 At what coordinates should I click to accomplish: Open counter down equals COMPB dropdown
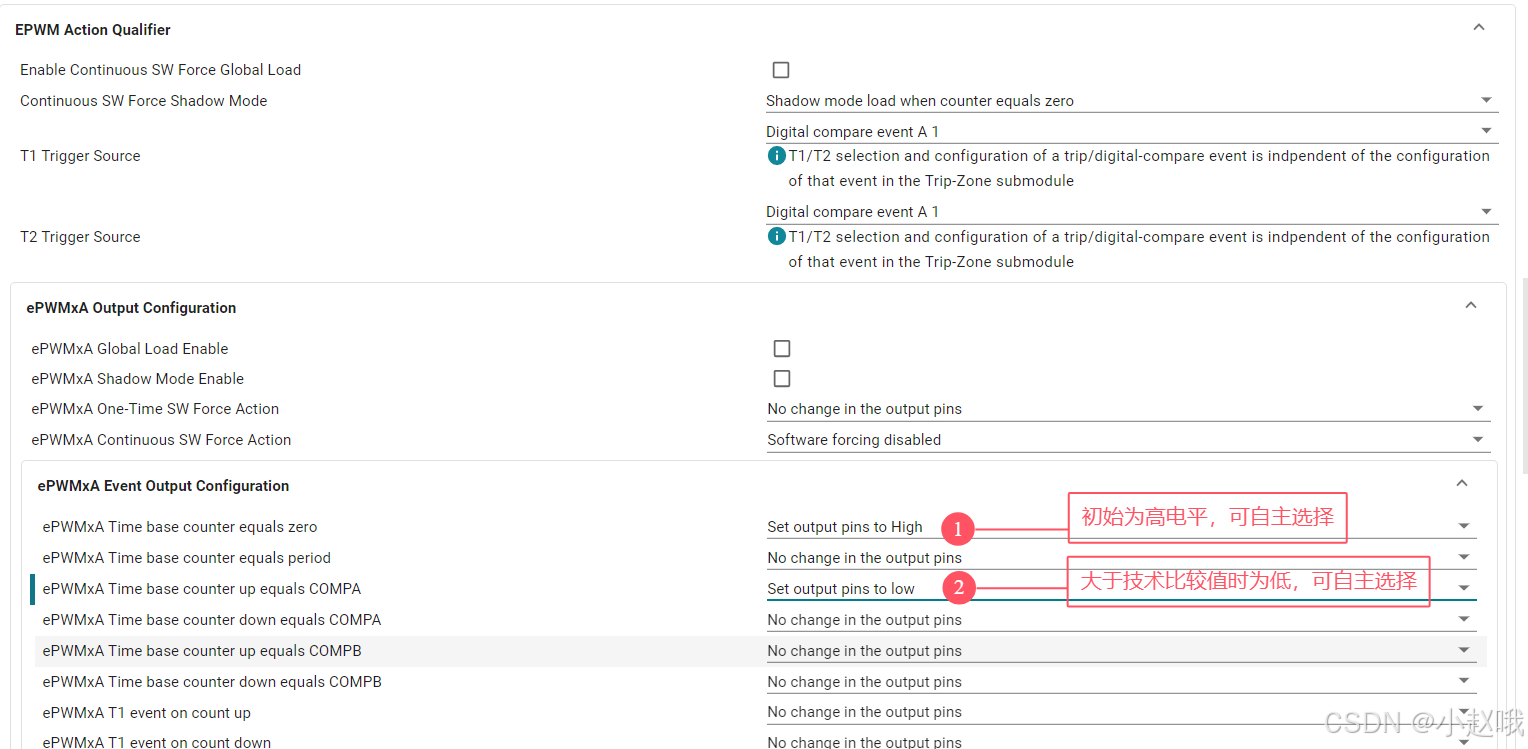(1121, 682)
